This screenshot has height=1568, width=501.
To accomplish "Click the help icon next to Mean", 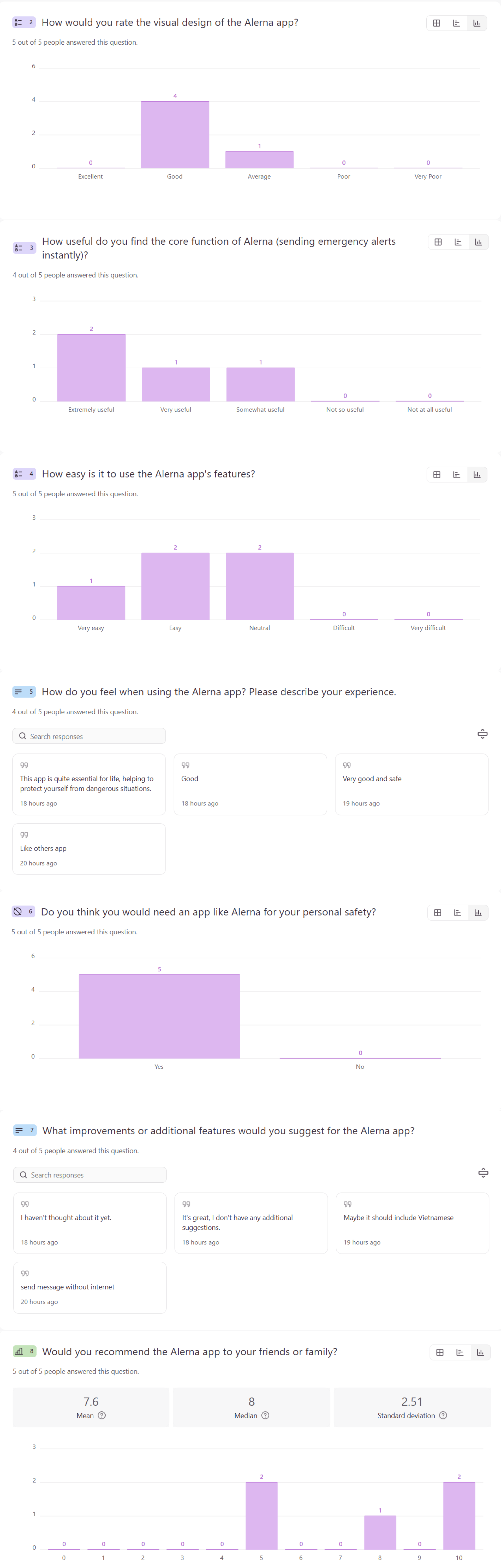I will point(102,1415).
